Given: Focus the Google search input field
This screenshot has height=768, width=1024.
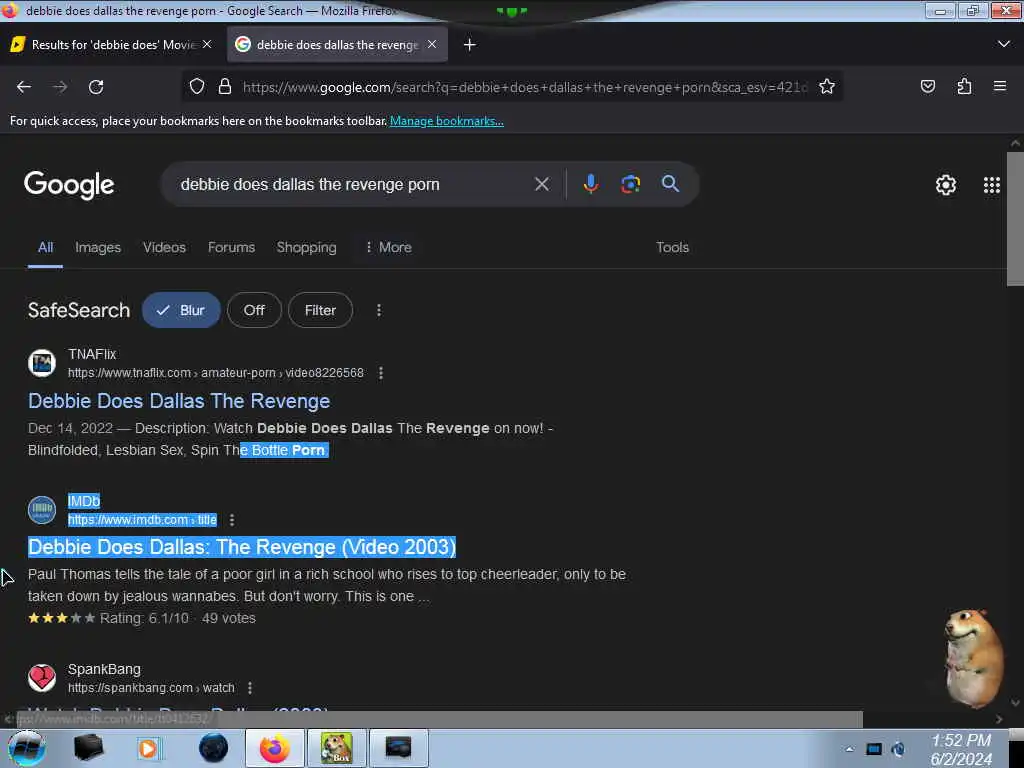Looking at the screenshot, I should pyautogui.click(x=353, y=184).
